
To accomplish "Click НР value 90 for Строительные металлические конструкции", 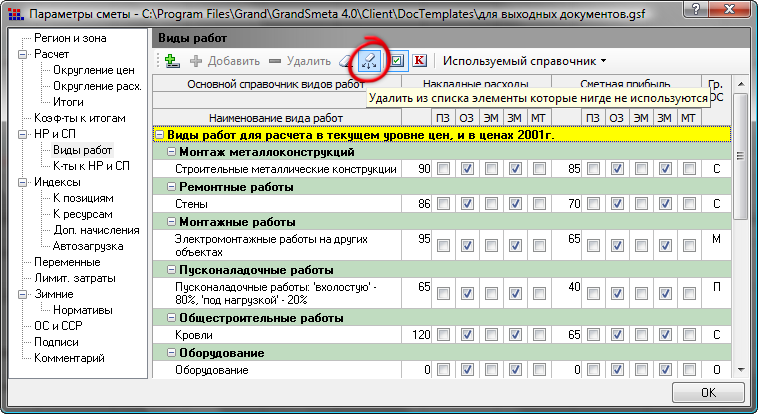I will click(x=424, y=169).
